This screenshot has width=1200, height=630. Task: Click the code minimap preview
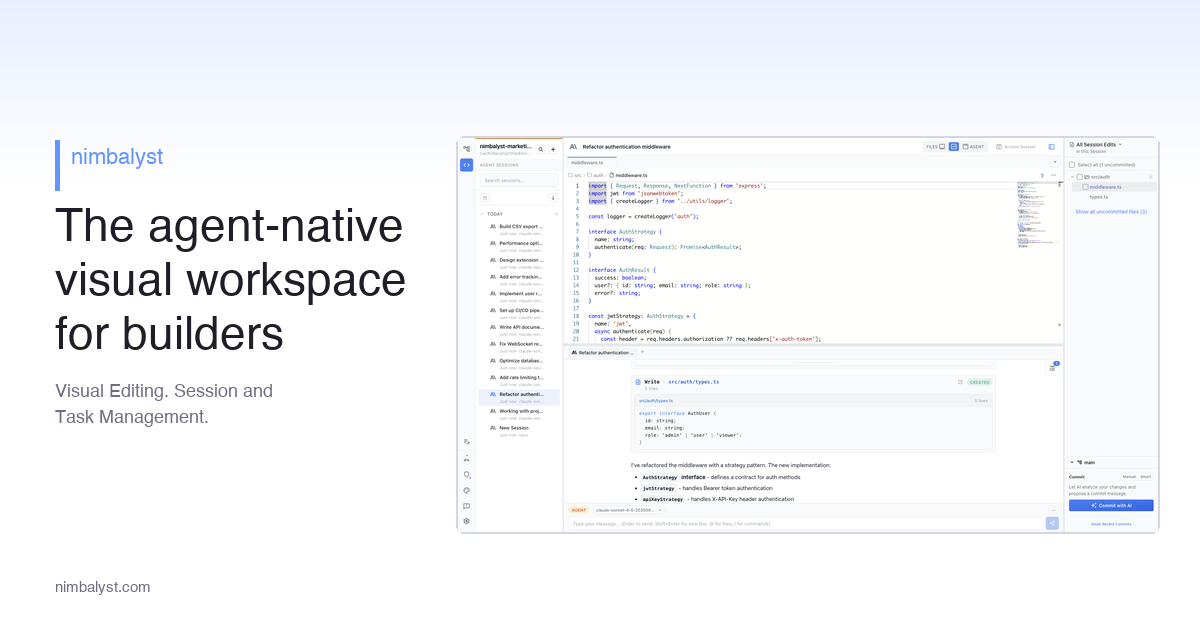point(1037,220)
